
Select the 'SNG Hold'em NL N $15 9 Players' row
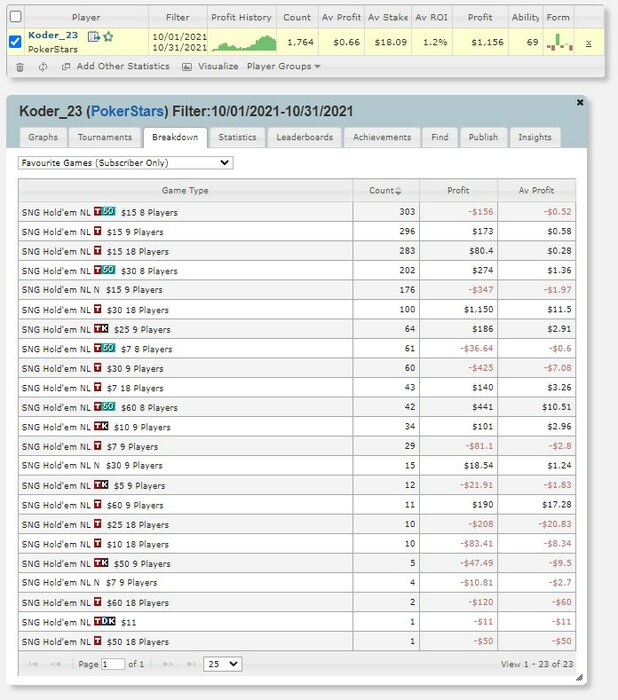[297, 290]
